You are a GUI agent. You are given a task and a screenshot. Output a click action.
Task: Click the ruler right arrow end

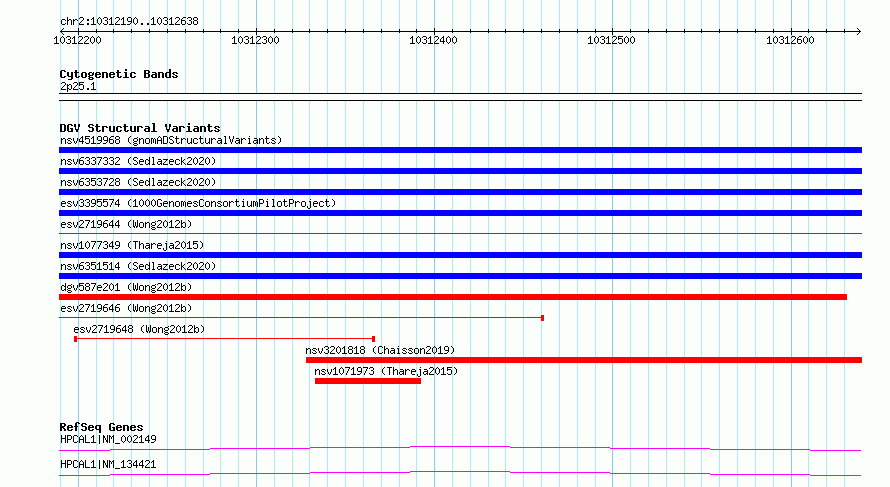pyautogui.click(x=858, y=31)
